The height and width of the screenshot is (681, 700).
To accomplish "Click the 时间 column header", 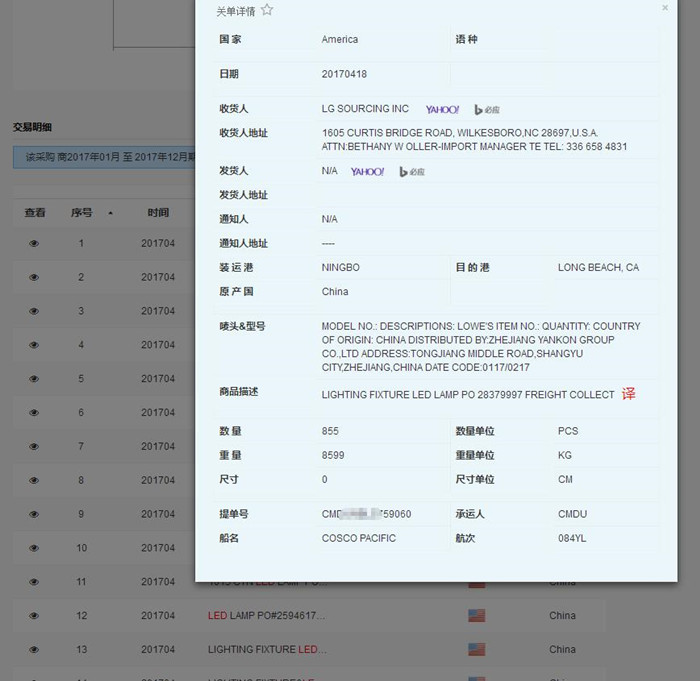I will tap(158, 213).
